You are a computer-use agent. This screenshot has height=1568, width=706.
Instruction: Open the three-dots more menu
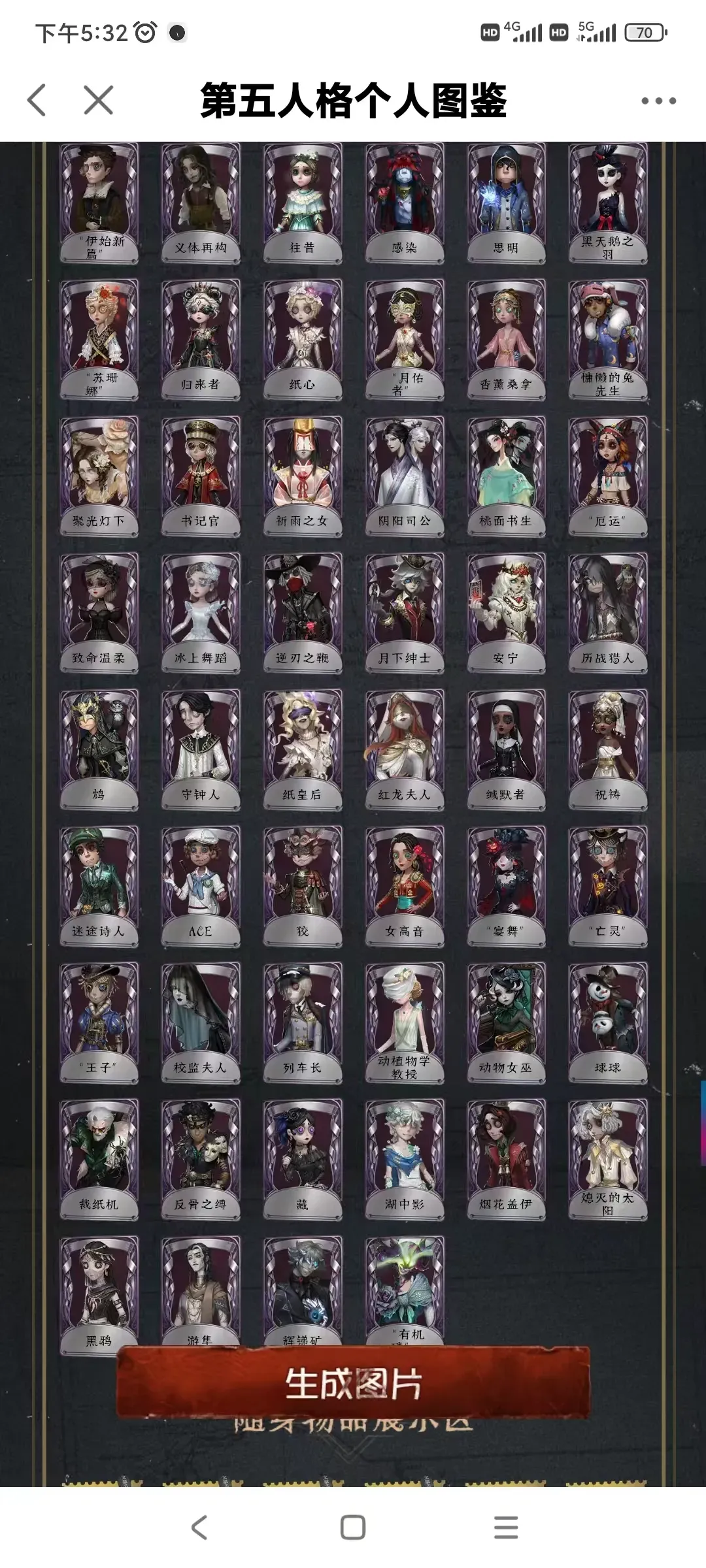pos(658,101)
